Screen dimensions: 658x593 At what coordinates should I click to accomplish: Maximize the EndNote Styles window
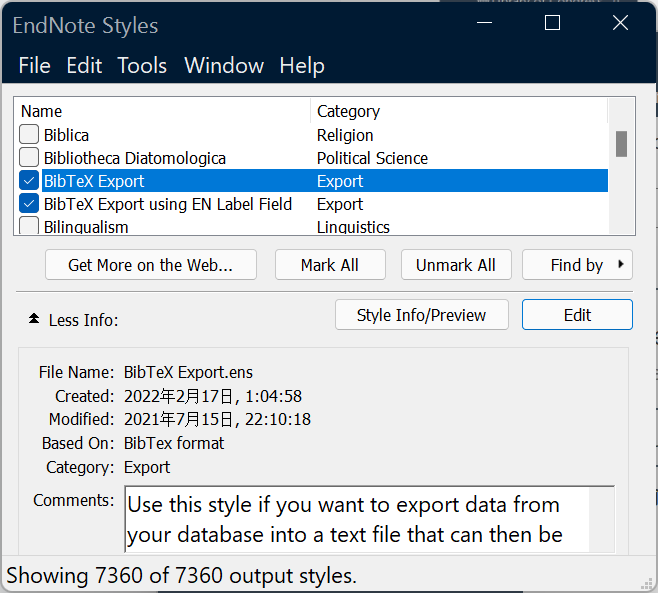(x=552, y=23)
